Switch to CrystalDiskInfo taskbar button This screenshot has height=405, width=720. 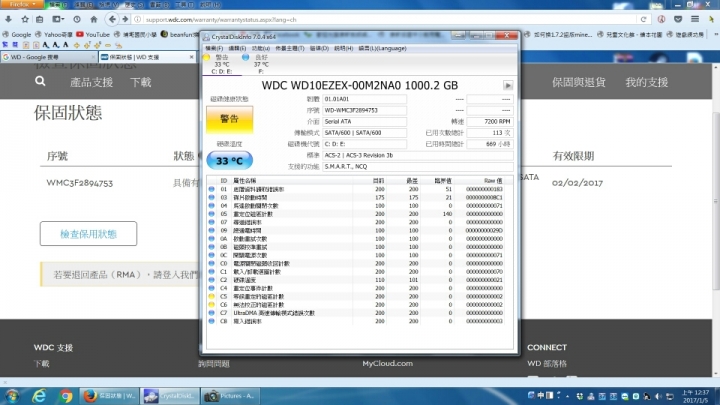pos(169,395)
